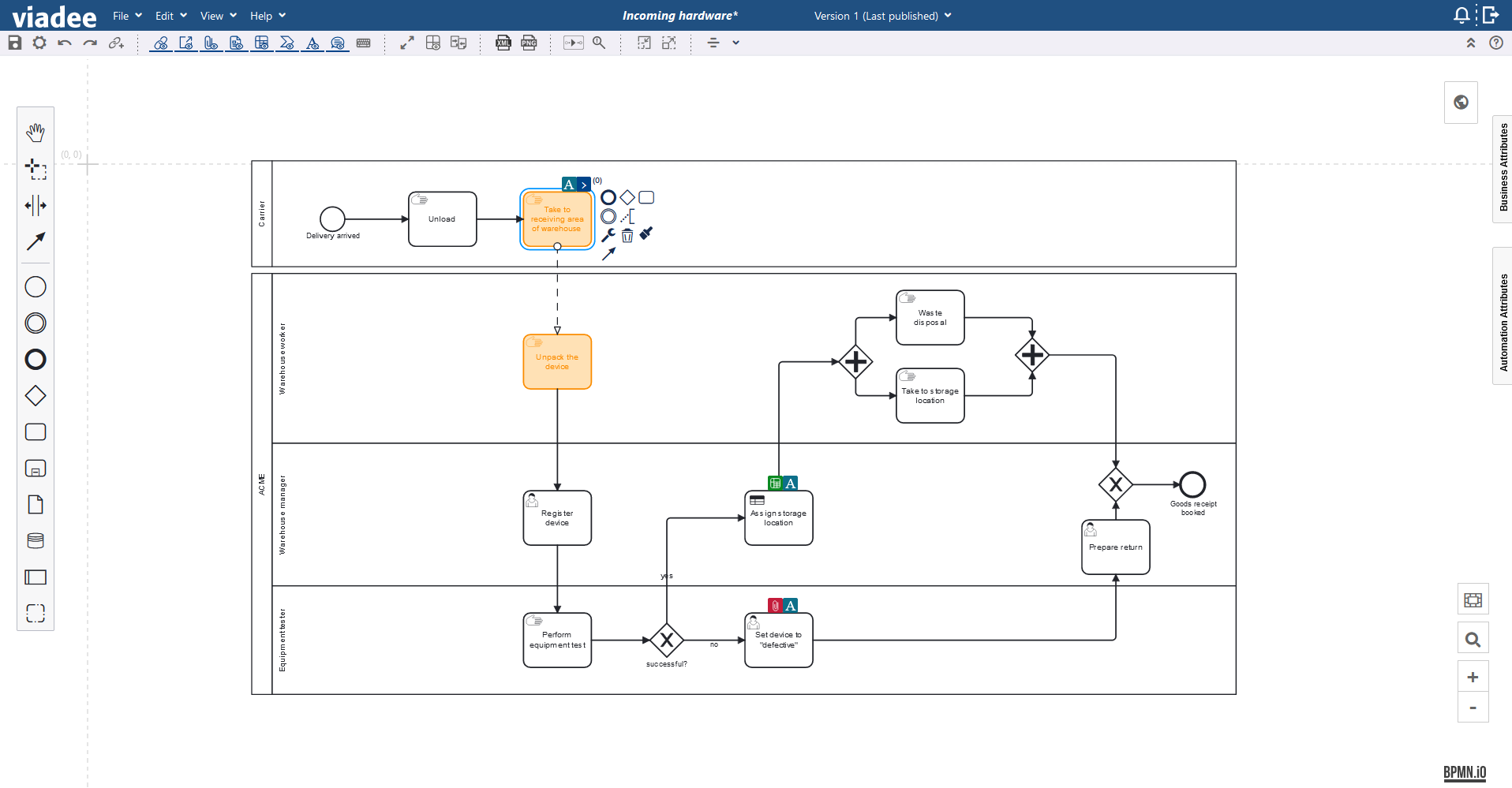1512x788 pixels.
Task: Toggle documents overlay visibility icon
Action: [237, 43]
